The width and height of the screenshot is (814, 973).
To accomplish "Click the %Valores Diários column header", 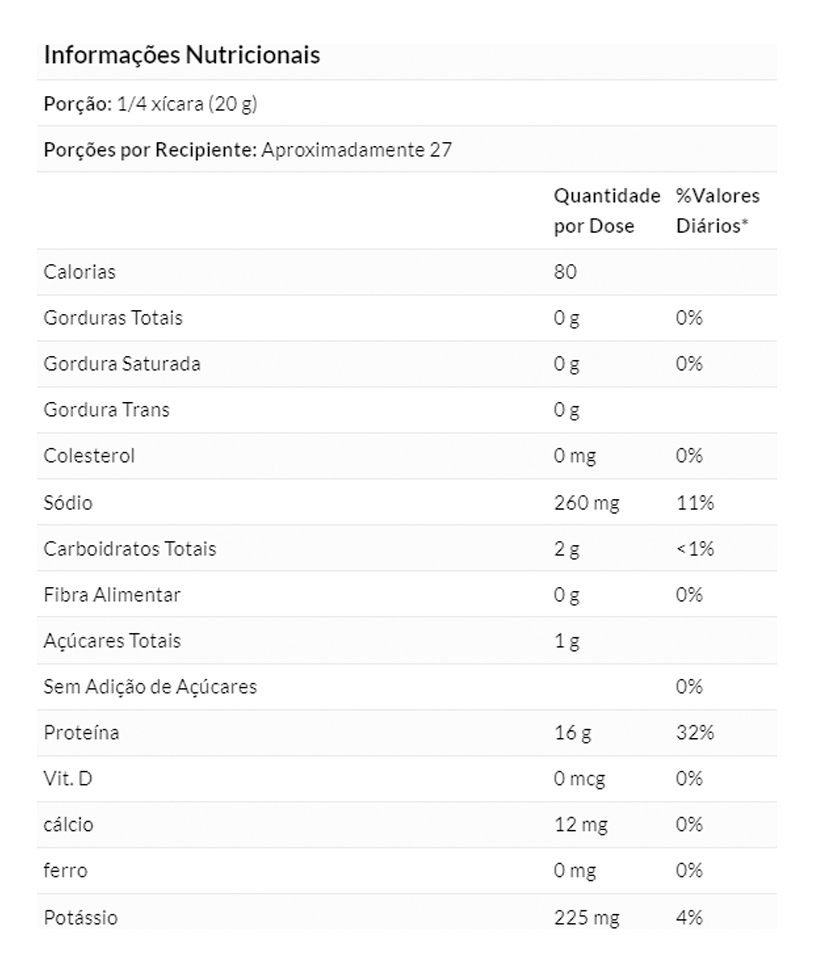I will [717, 210].
